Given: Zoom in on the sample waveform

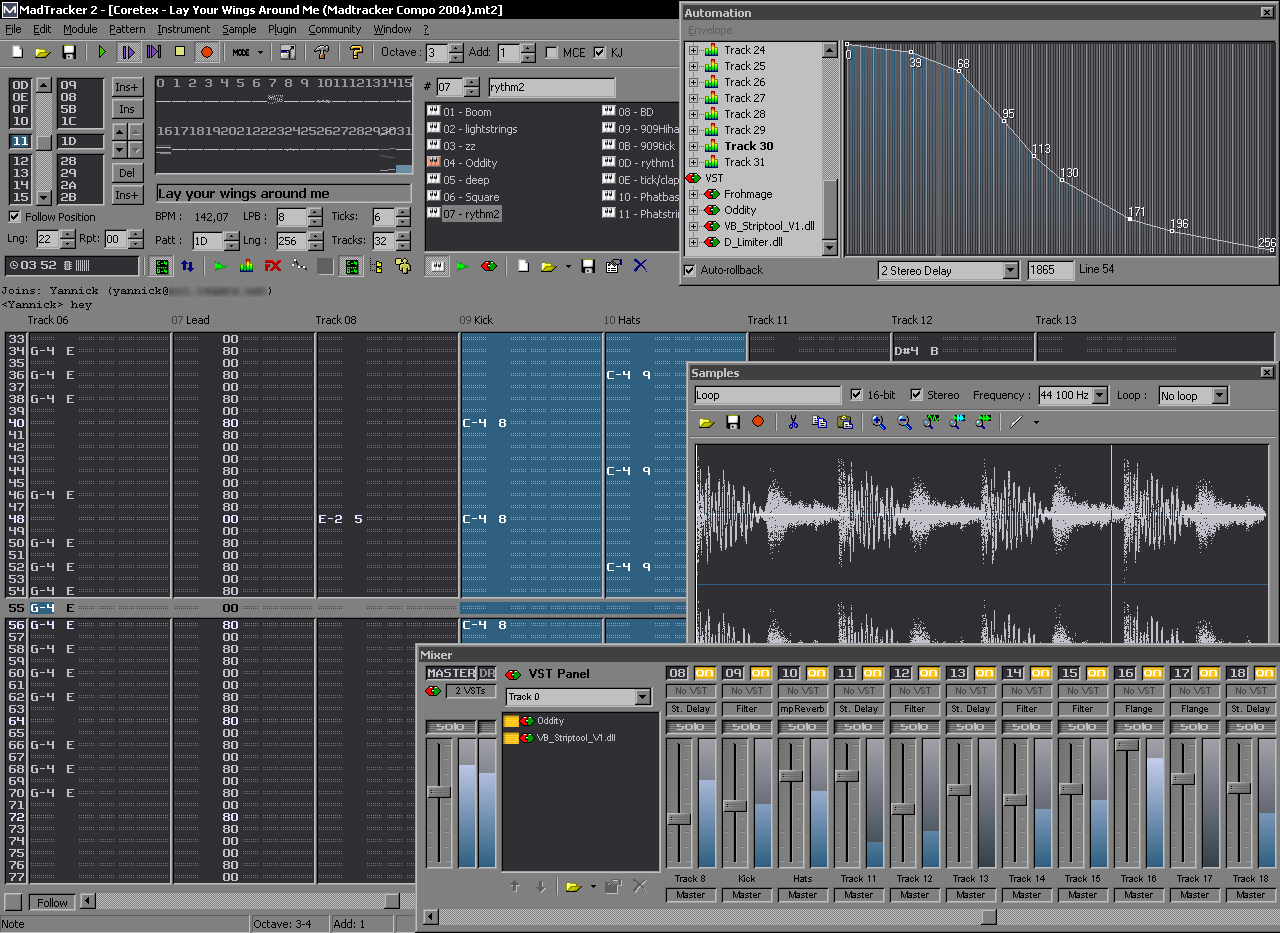Looking at the screenshot, I should (x=878, y=422).
